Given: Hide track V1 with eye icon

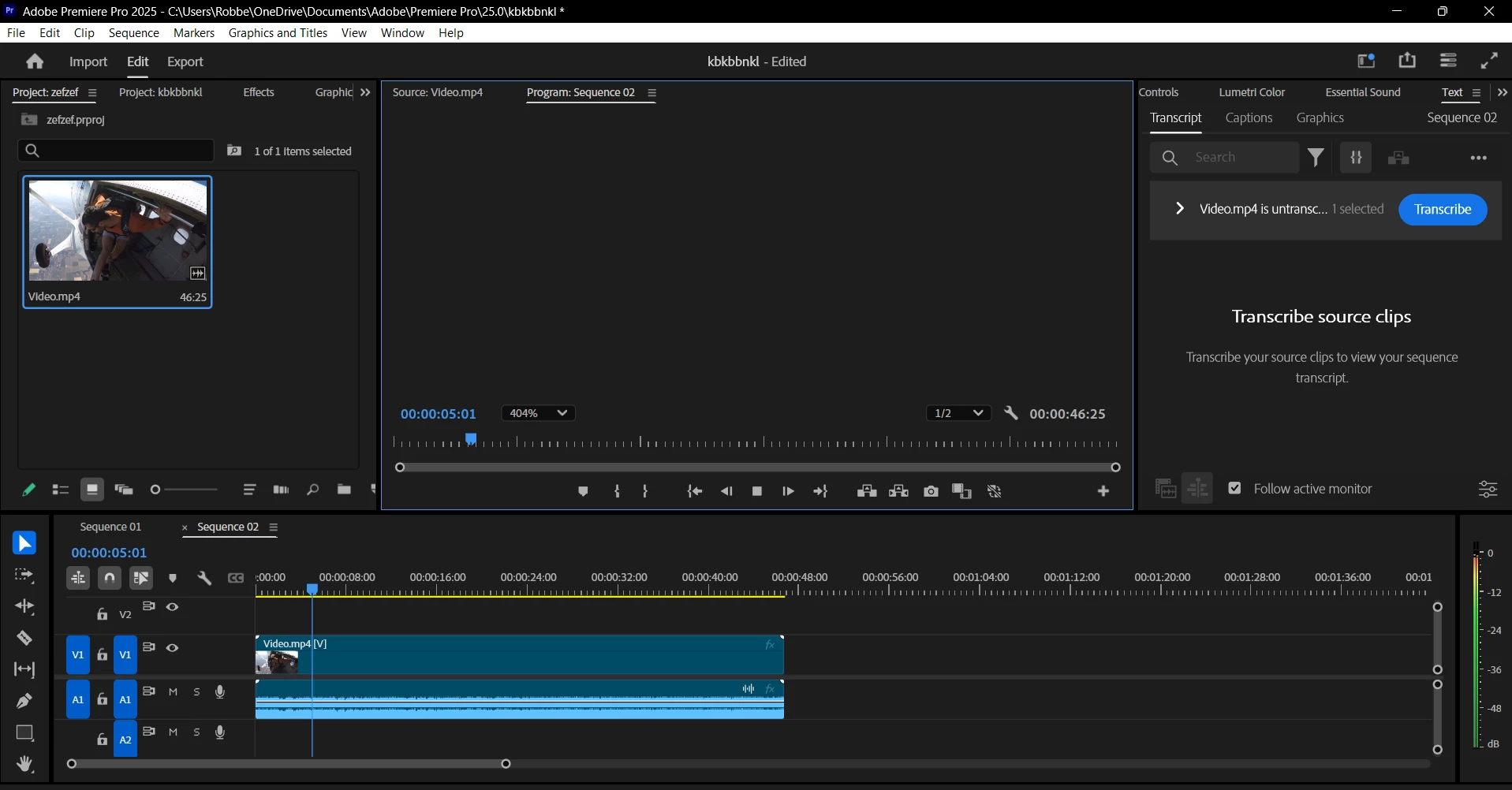Looking at the screenshot, I should pyautogui.click(x=172, y=647).
